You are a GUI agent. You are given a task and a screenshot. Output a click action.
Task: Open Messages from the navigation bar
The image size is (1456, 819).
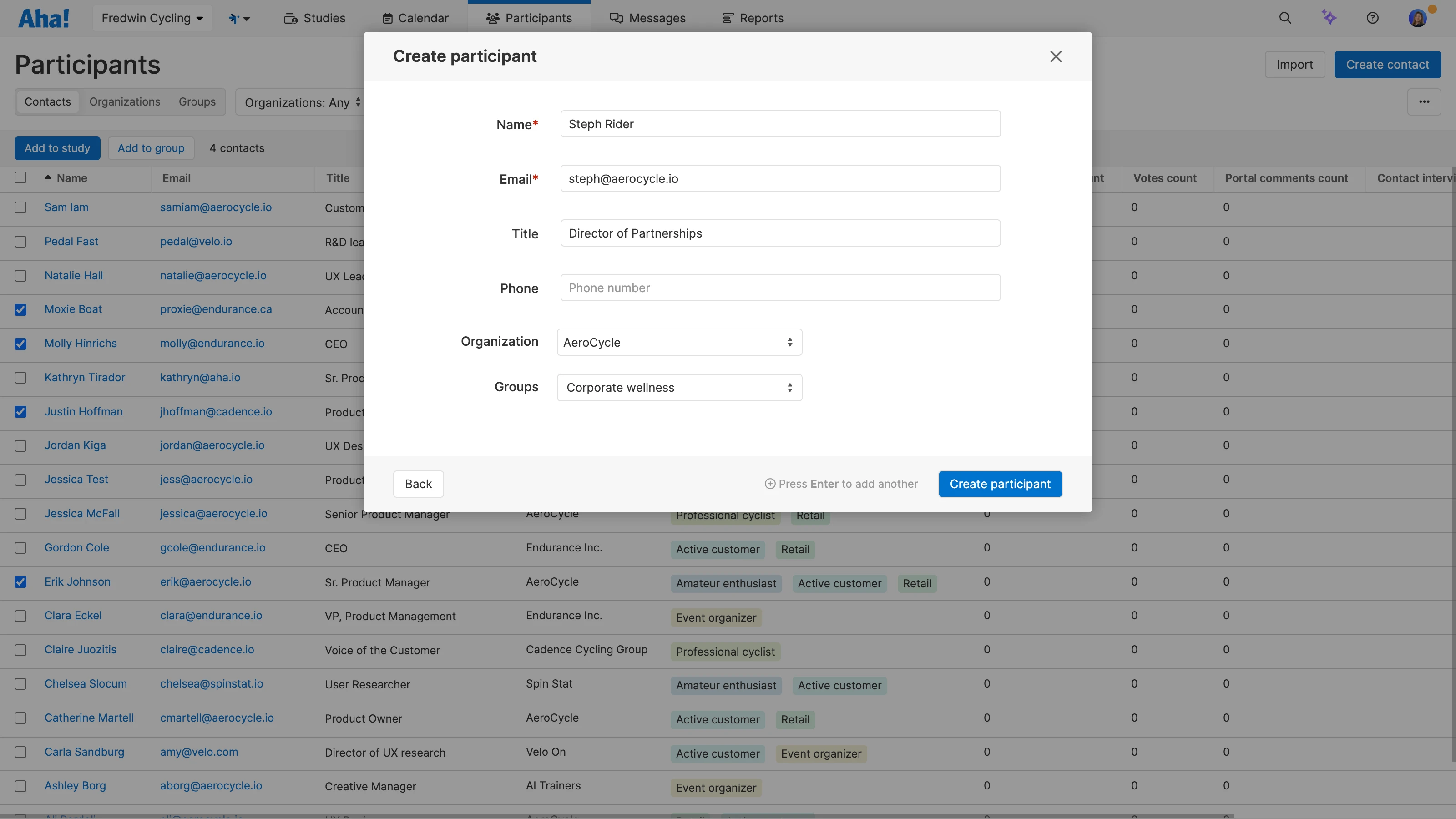(648, 18)
